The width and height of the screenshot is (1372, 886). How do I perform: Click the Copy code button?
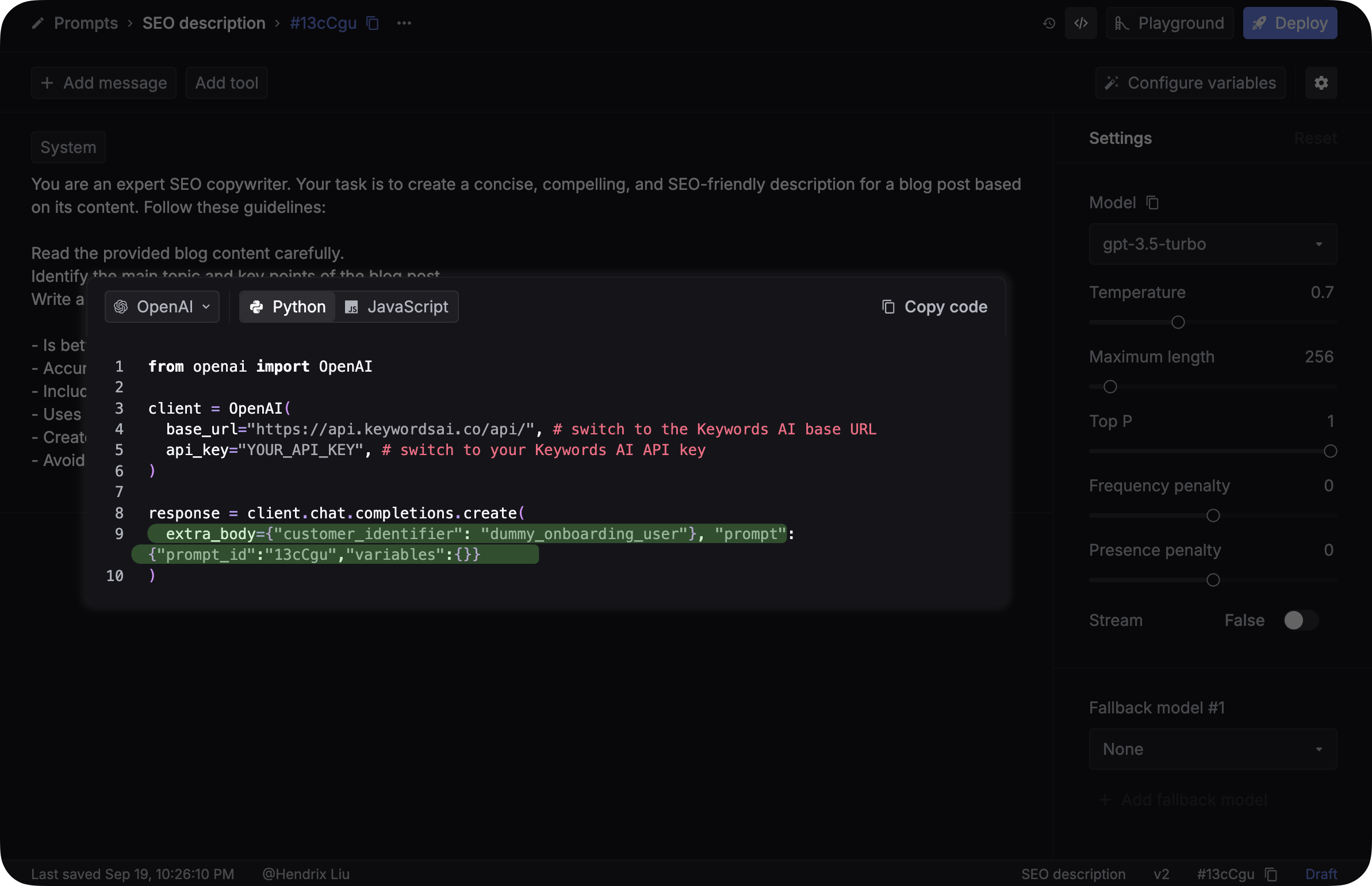(935, 307)
